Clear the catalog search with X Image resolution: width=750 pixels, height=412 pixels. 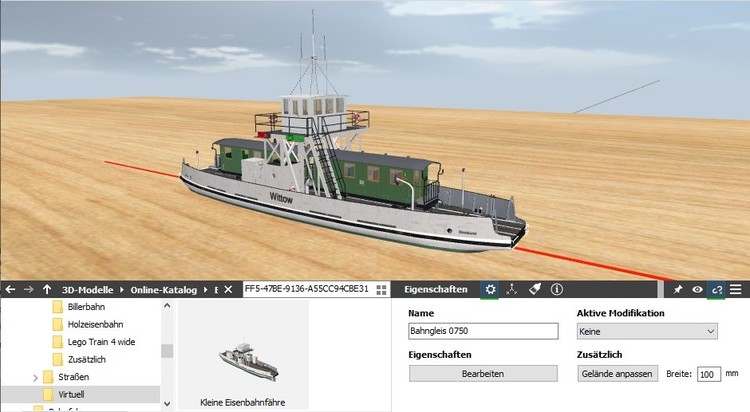[x=228, y=290]
